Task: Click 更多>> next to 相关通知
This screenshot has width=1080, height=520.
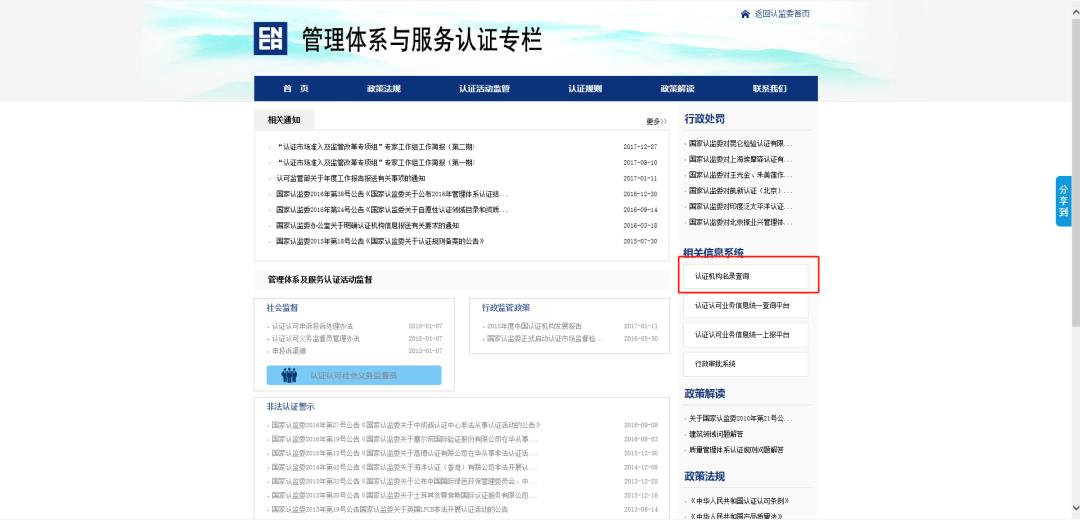Action: click(656, 121)
